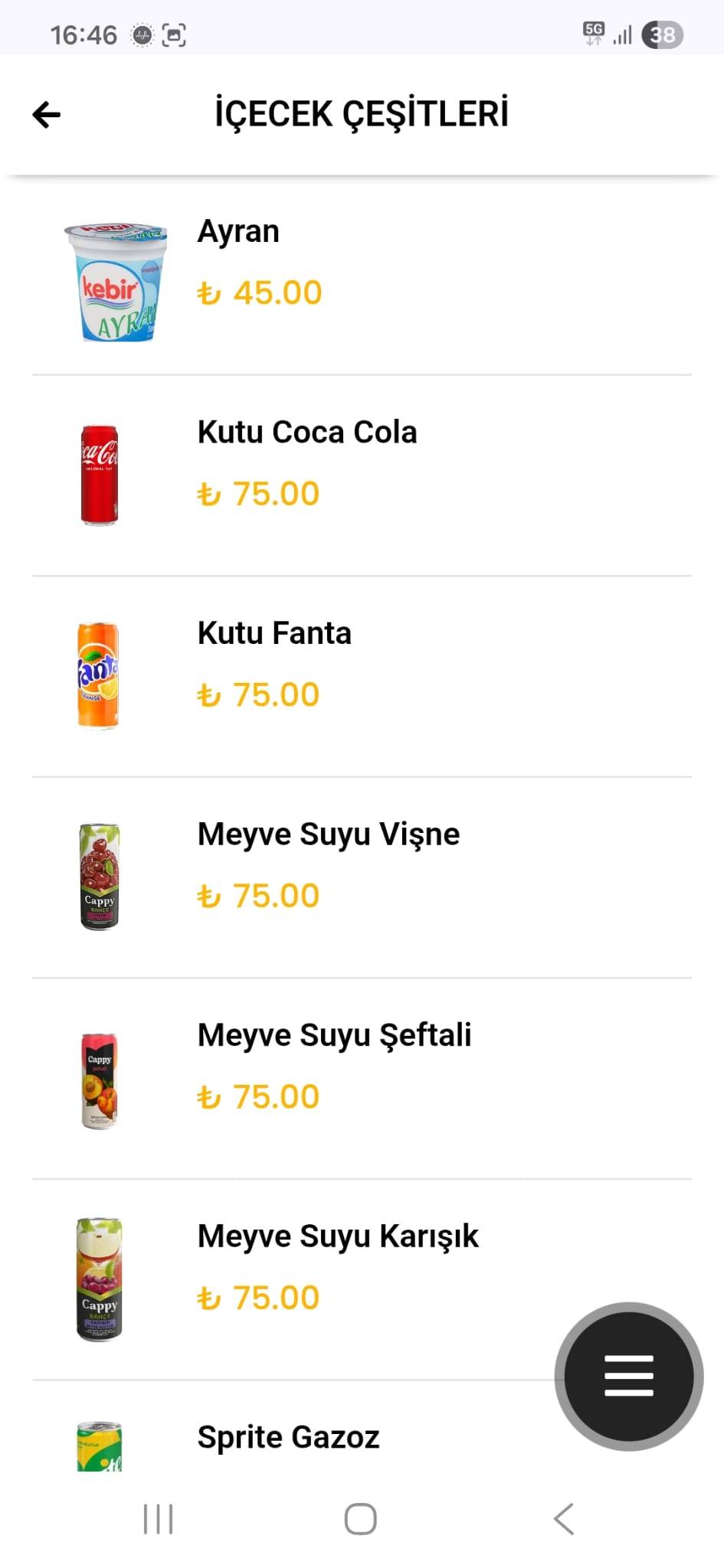Tap Android back chevron navigation icon
Viewport: 724px width, 1568px height.
click(x=564, y=1519)
